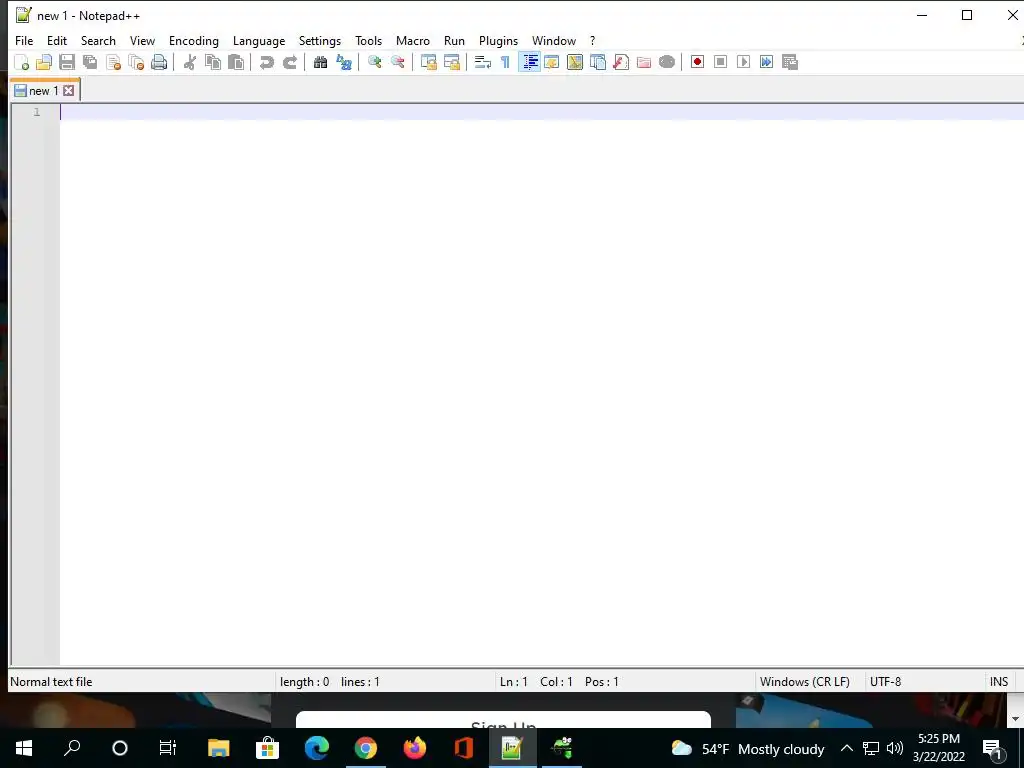Open the Encoding menu
This screenshot has width=1024, height=768.
click(194, 40)
